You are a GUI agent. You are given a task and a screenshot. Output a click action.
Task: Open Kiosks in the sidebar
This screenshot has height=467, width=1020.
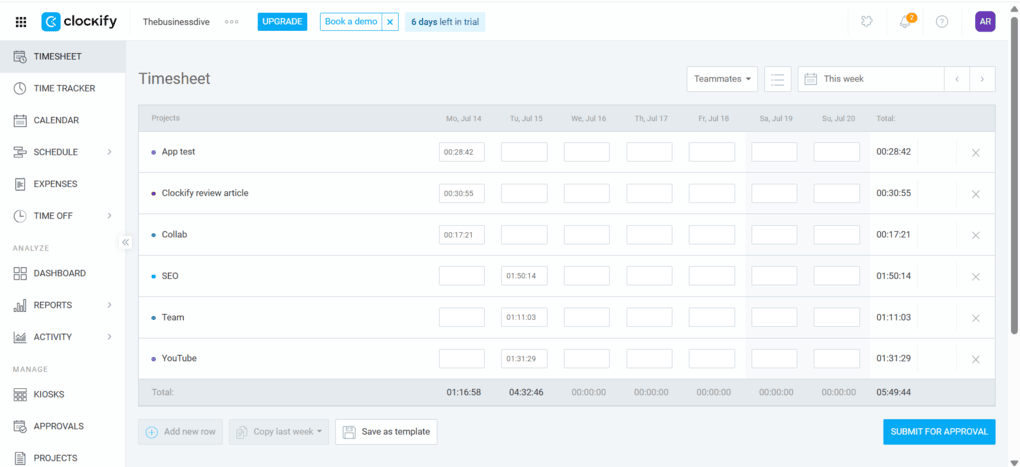coord(62,394)
